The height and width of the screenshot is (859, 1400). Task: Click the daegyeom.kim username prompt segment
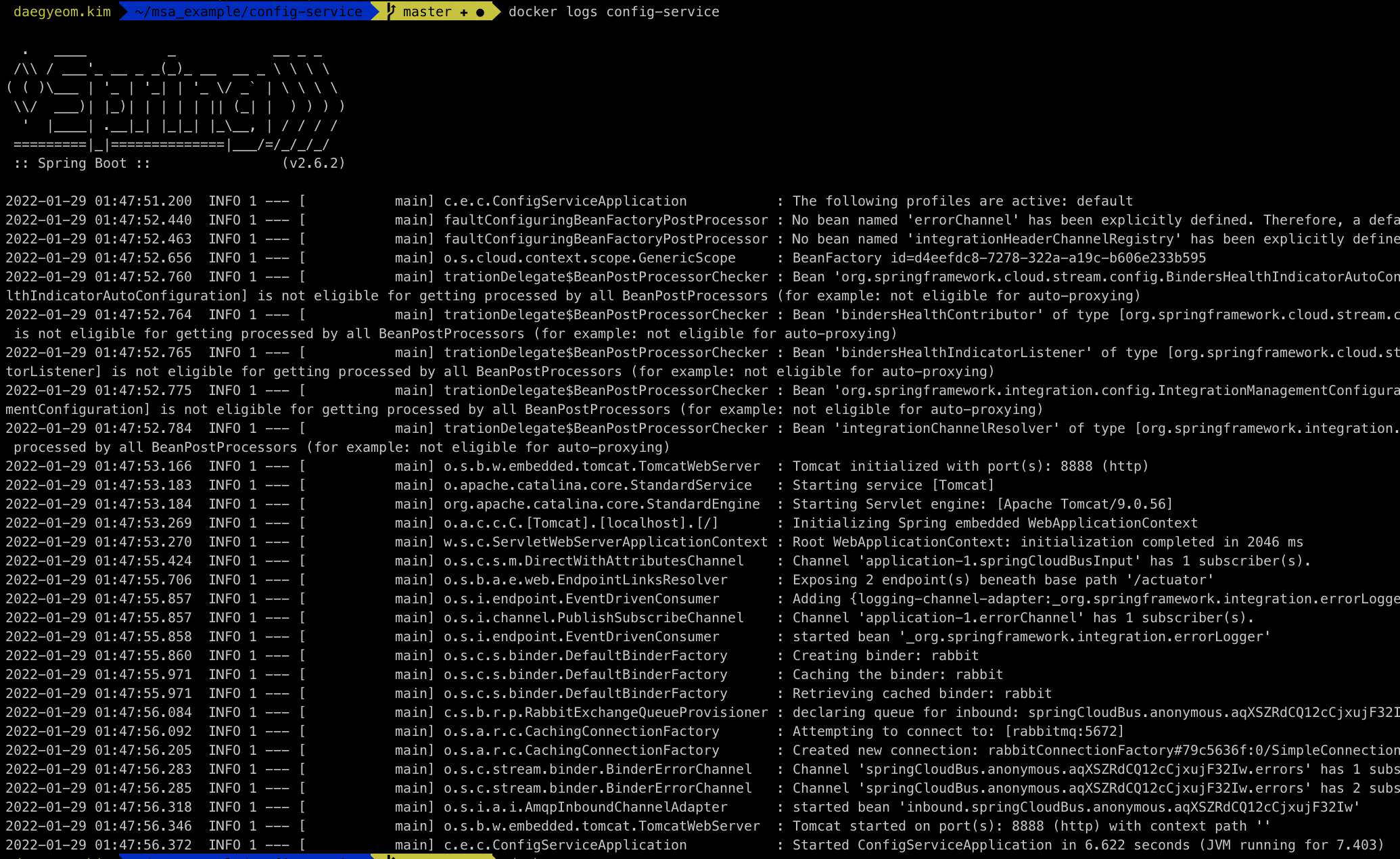(x=62, y=11)
